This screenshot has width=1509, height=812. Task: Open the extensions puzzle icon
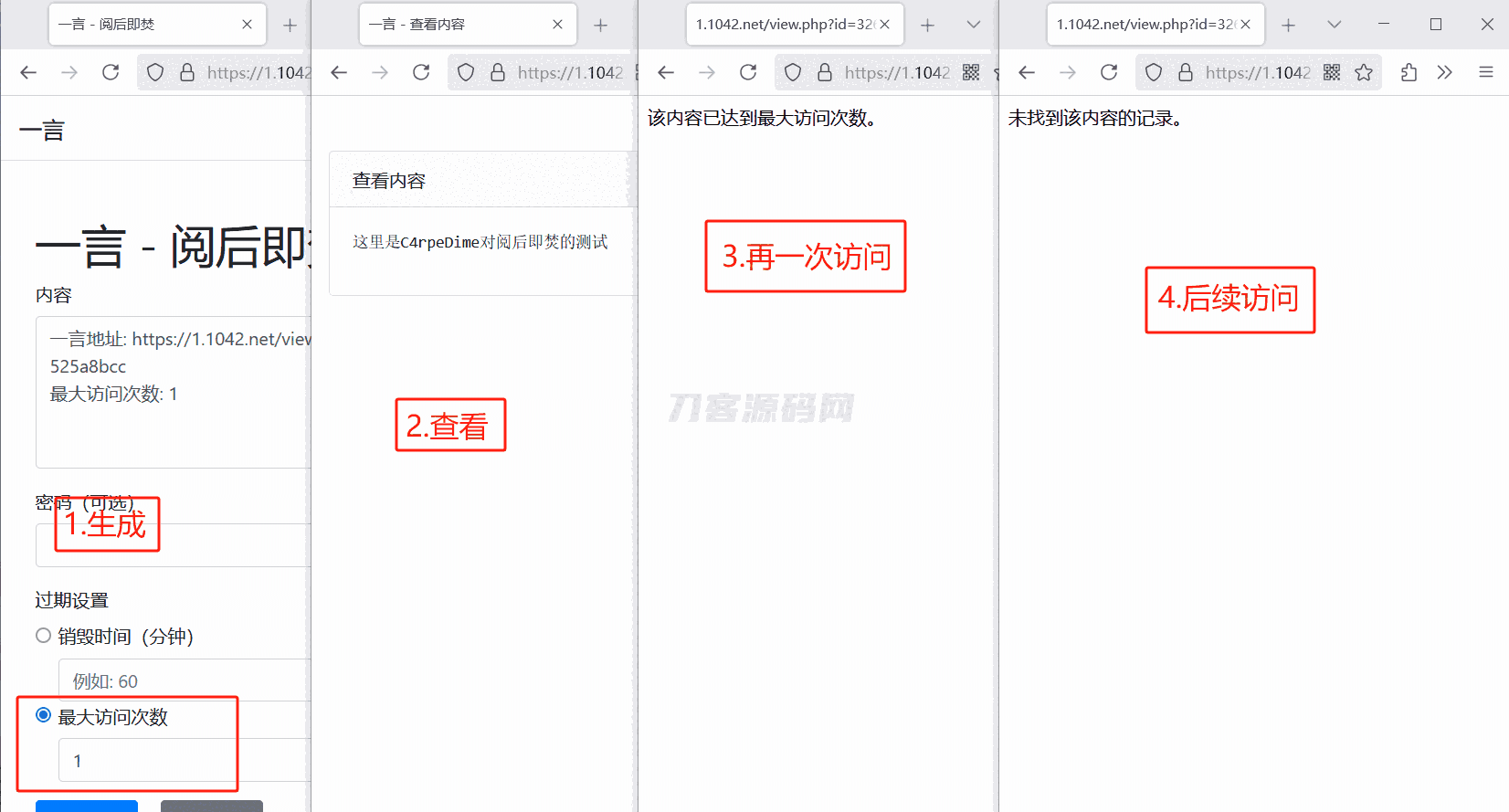tap(1409, 72)
